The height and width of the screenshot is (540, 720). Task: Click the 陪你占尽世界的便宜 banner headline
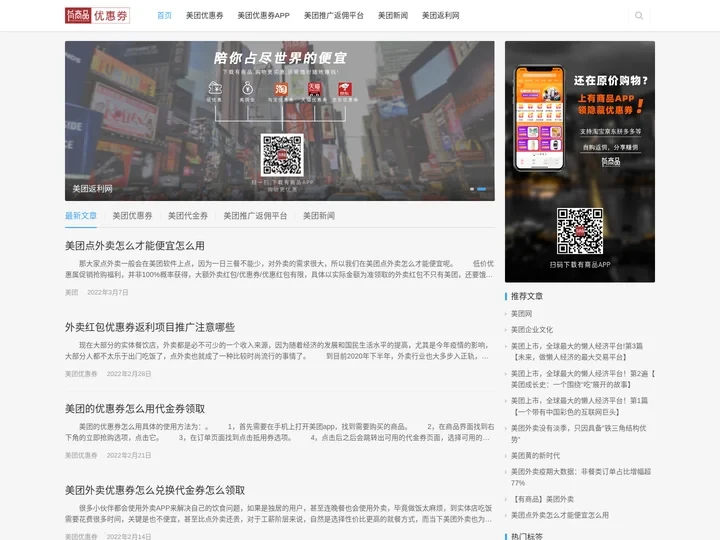tap(280, 58)
